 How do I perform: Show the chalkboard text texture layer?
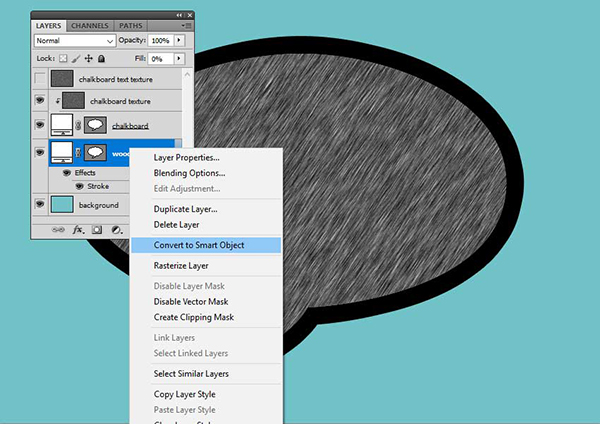pos(40,78)
